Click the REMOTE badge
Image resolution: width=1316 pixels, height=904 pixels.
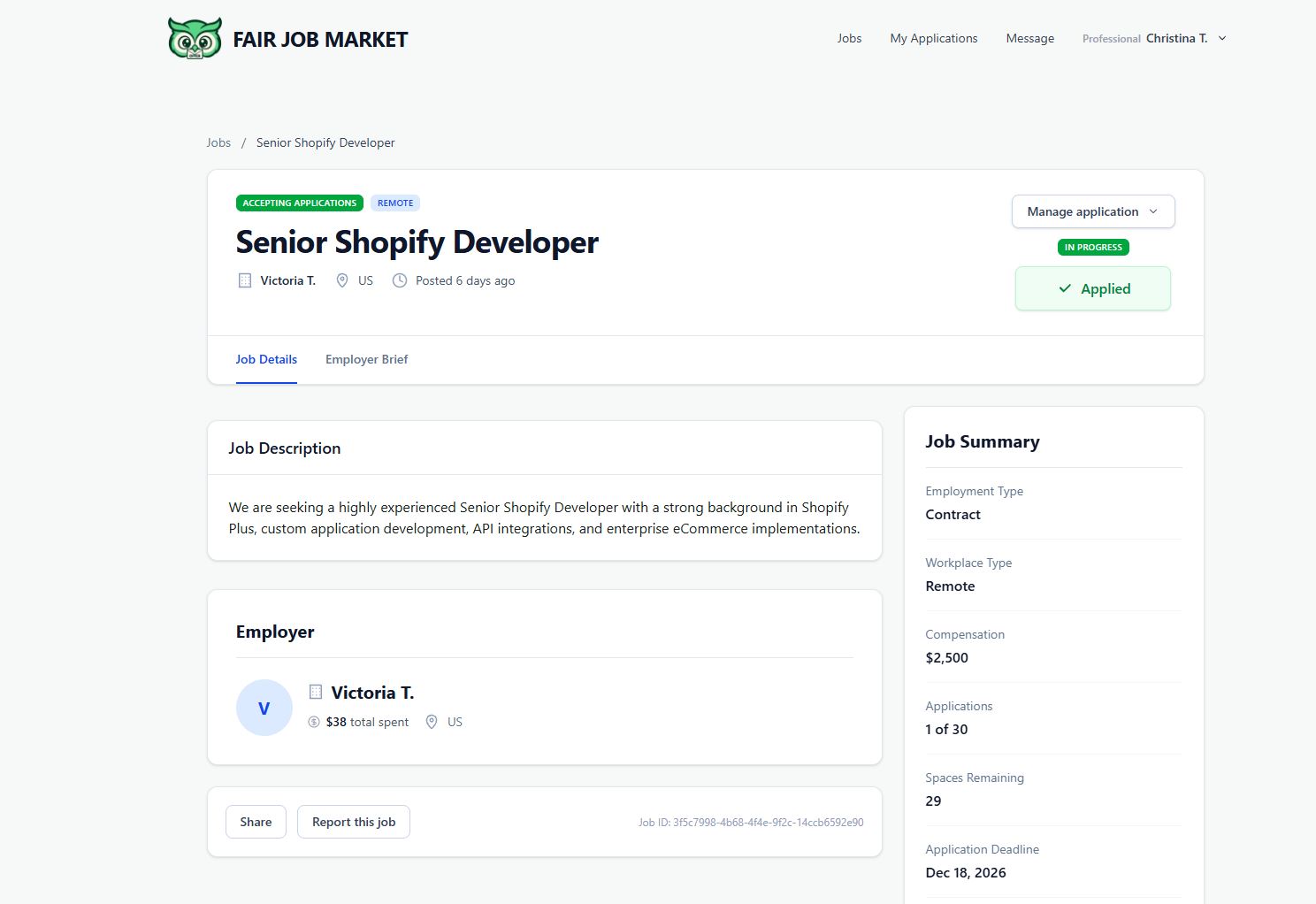pyautogui.click(x=395, y=203)
